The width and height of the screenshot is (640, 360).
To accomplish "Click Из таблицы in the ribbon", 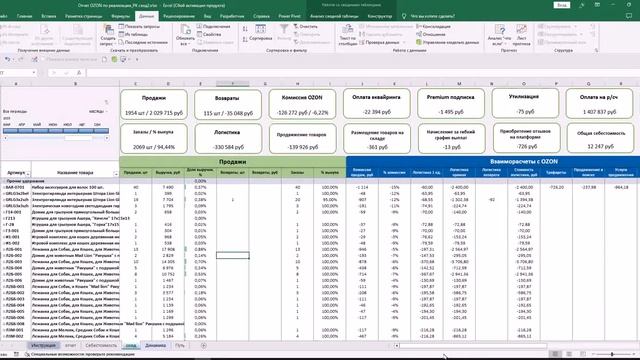I will pyautogui.click(x=133, y=35).
